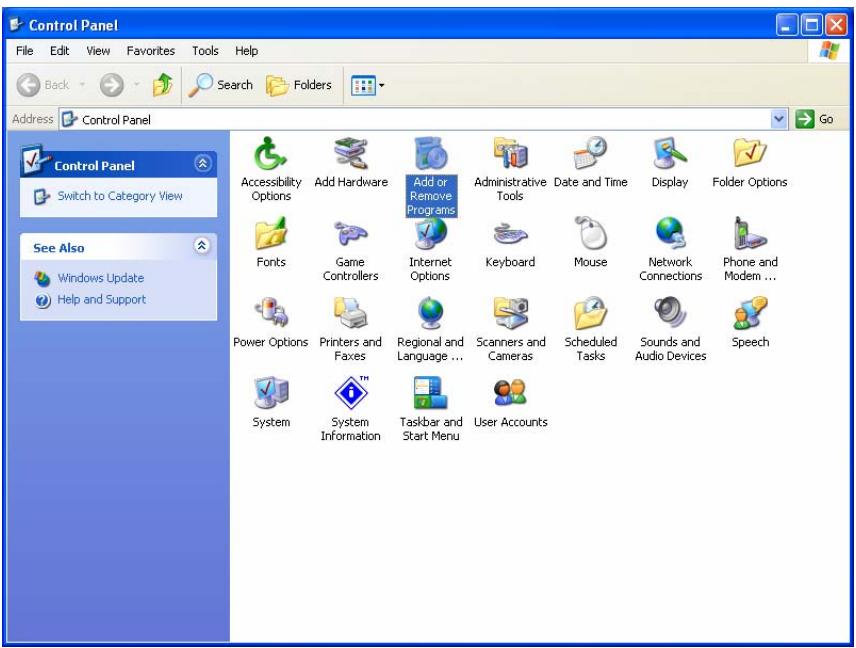Open Scheduled Tasks folder
The image size is (856, 648).
(590, 329)
